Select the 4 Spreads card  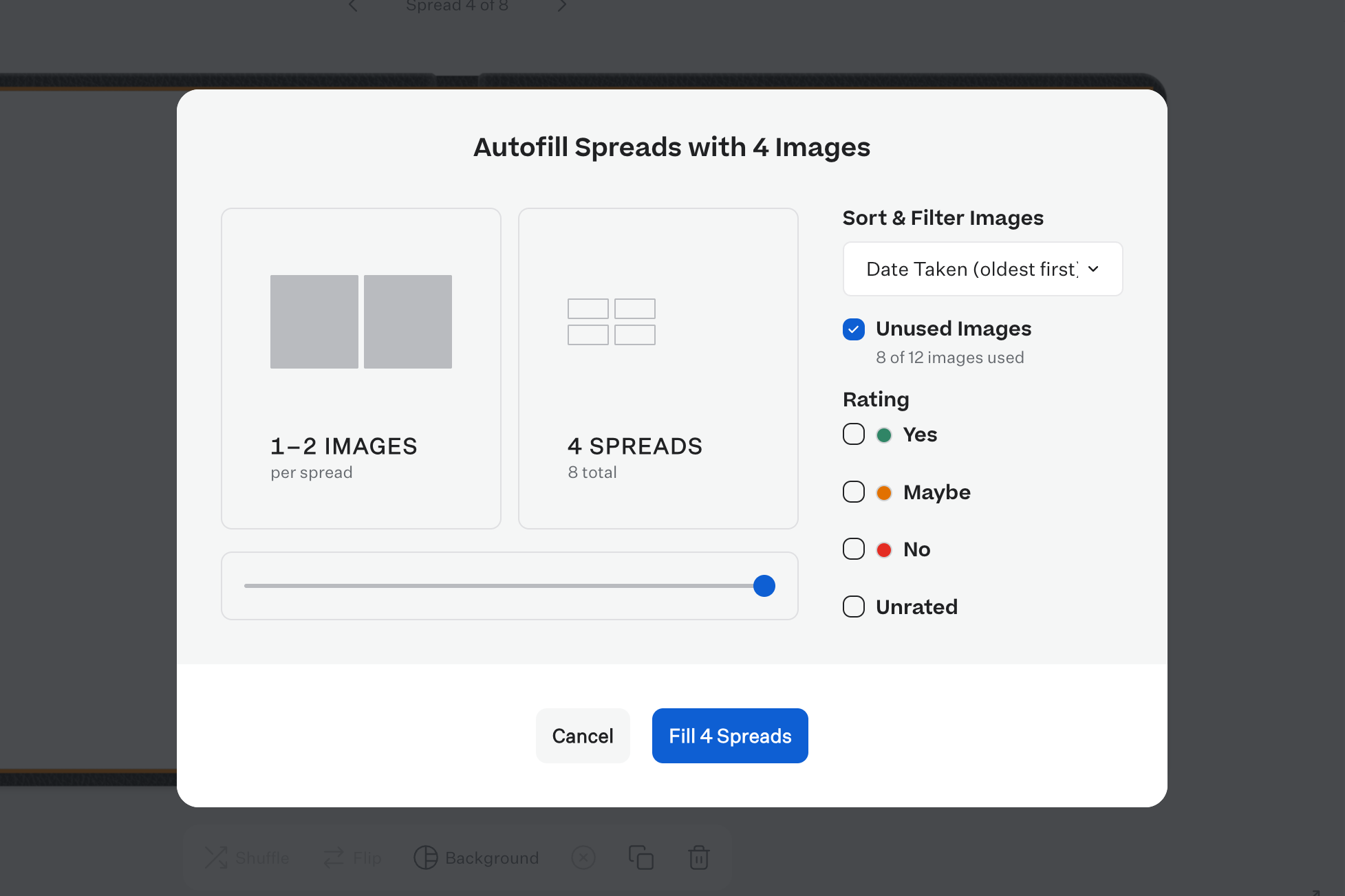coord(658,369)
